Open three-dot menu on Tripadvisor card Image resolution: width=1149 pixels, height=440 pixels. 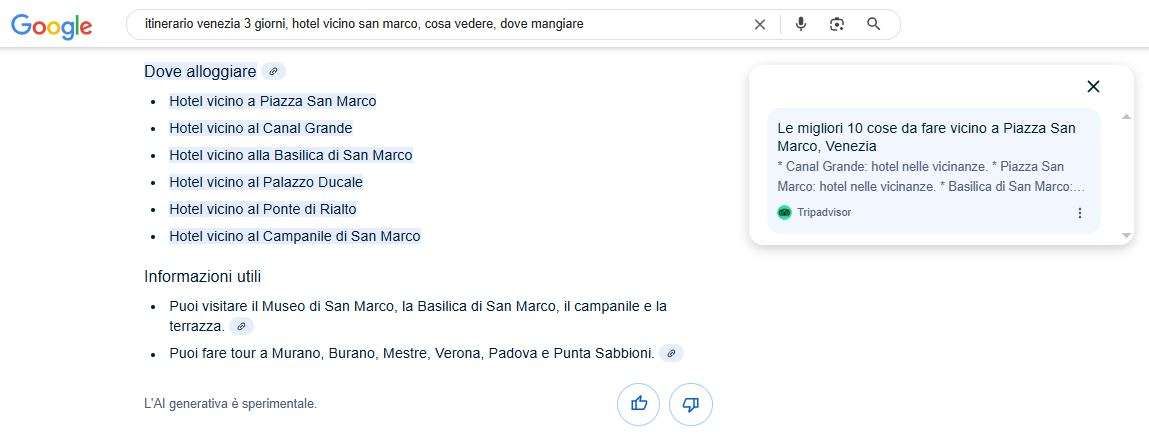(1079, 213)
